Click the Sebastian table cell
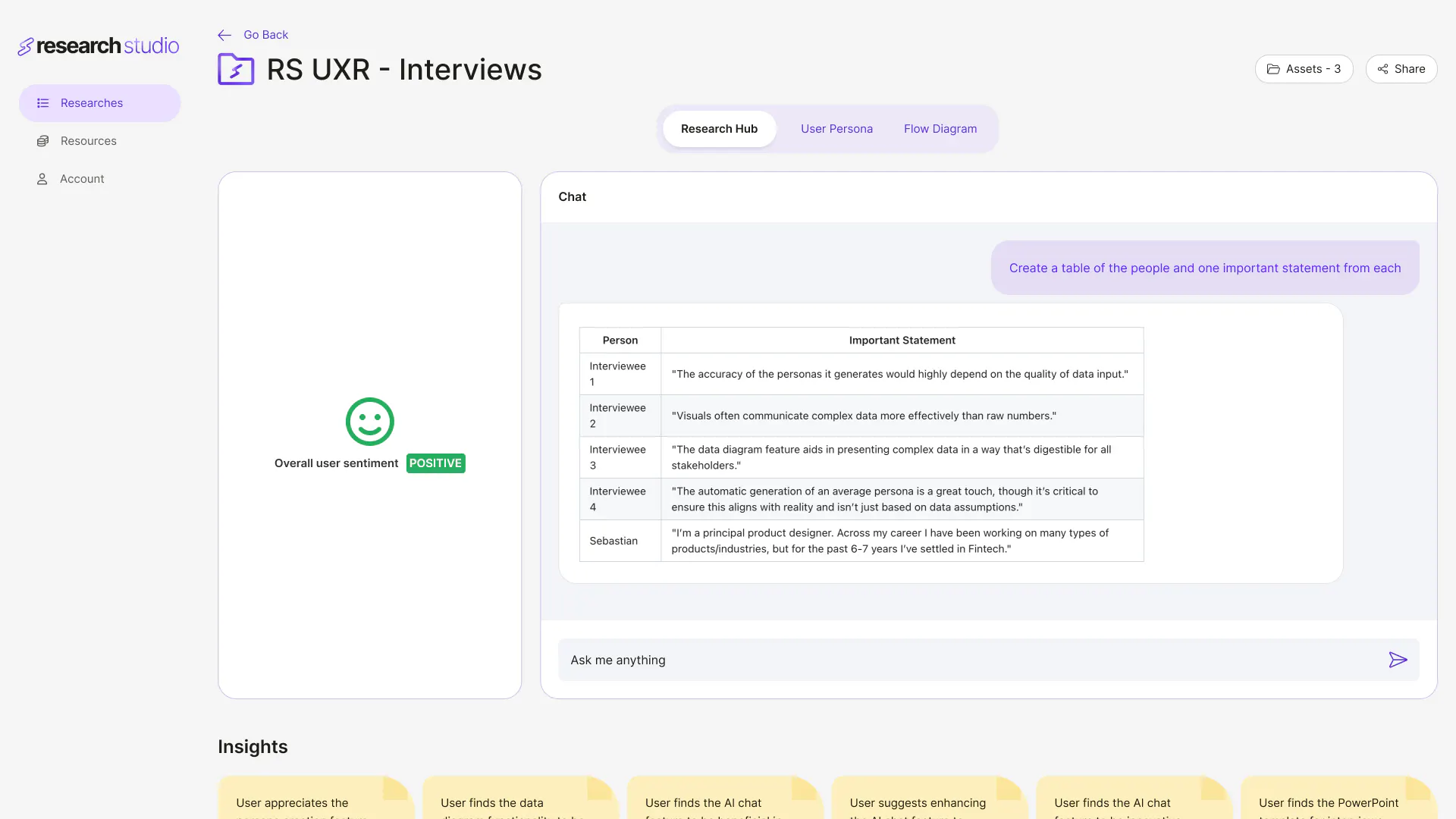Screen dimensions: 1456x819 click(x=620, y=541)
